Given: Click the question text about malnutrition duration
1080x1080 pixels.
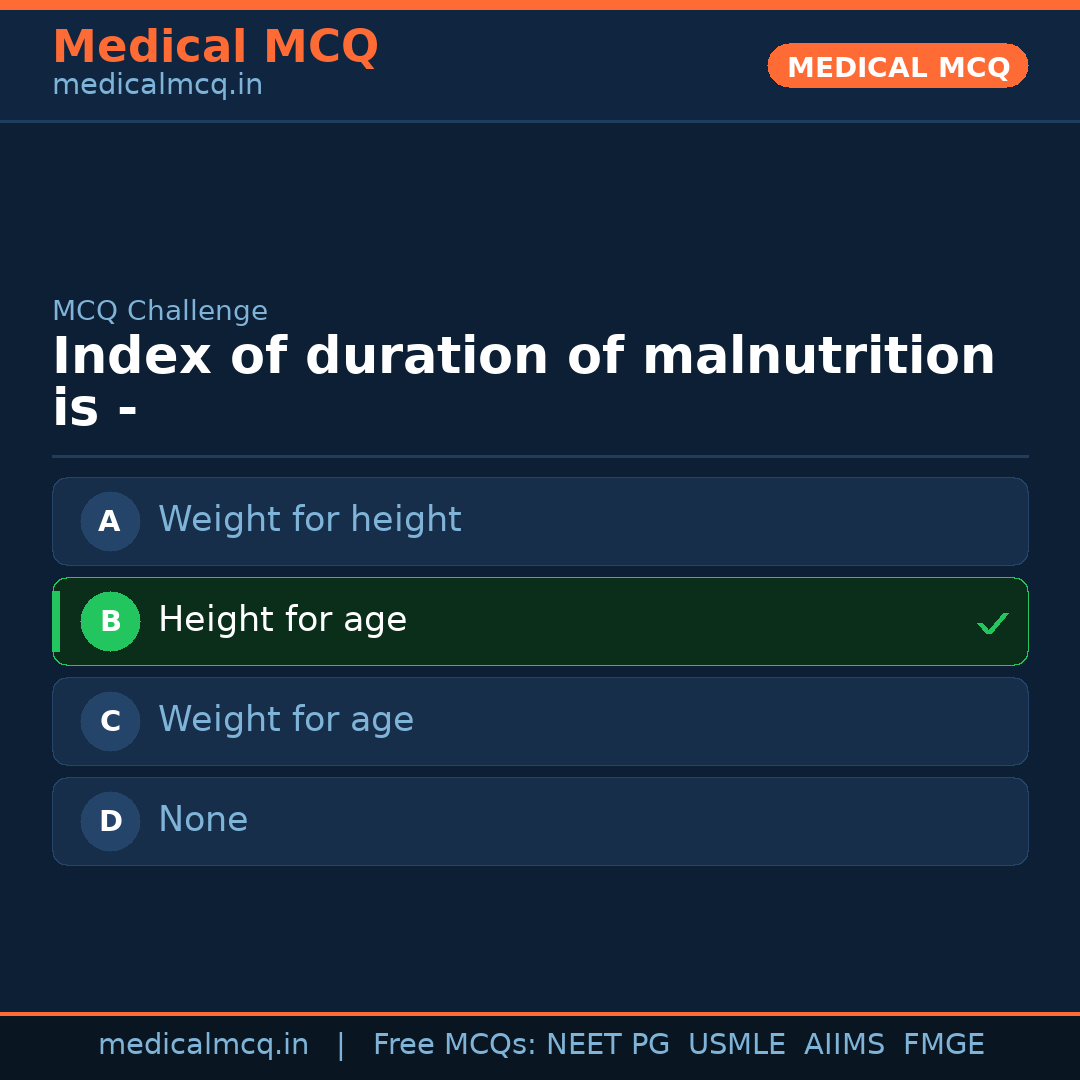Looking at the screenshot, I should click(x=523, y=378).
